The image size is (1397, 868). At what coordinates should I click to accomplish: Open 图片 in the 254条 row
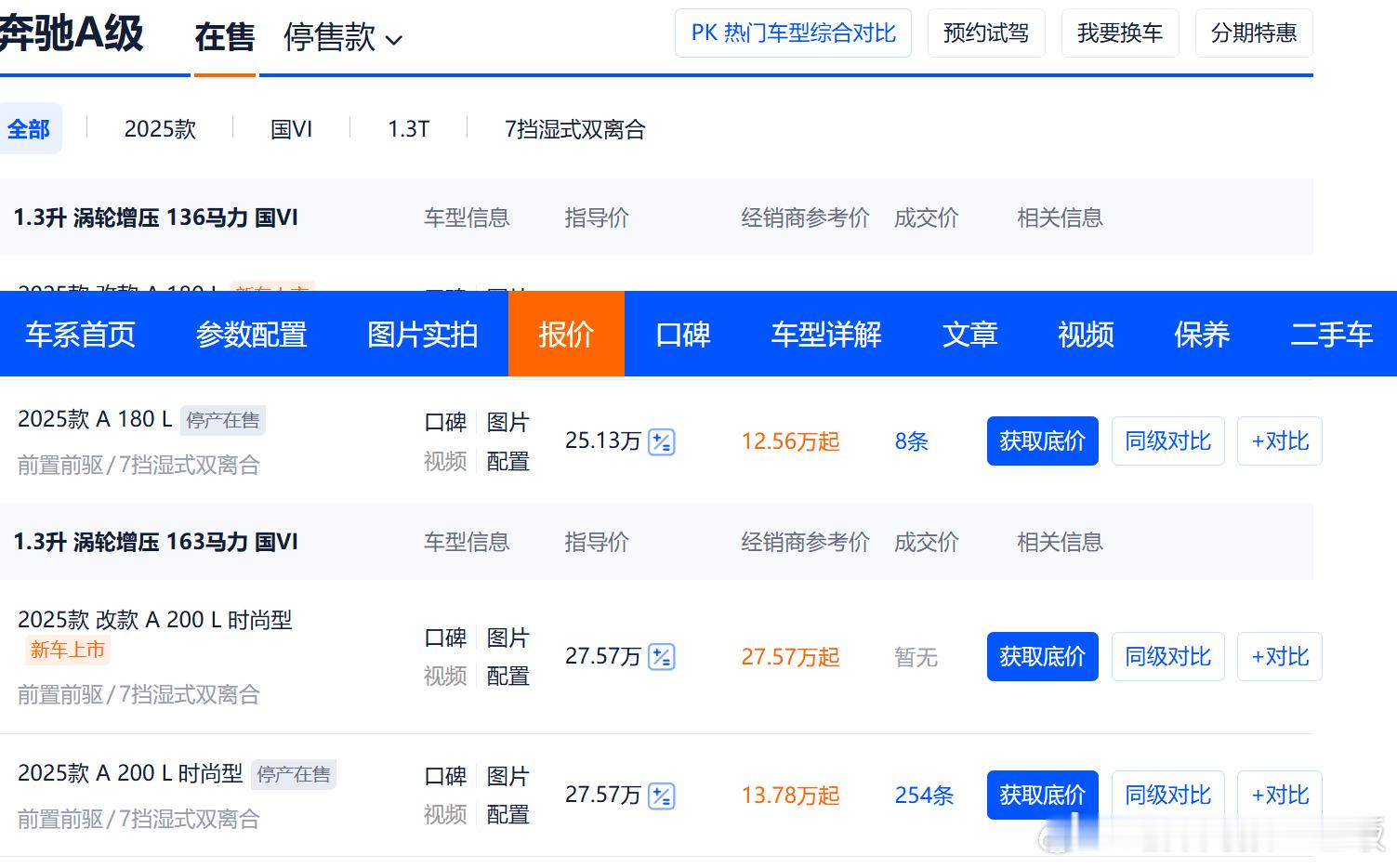pyautogui.click(x=508, y=777)
